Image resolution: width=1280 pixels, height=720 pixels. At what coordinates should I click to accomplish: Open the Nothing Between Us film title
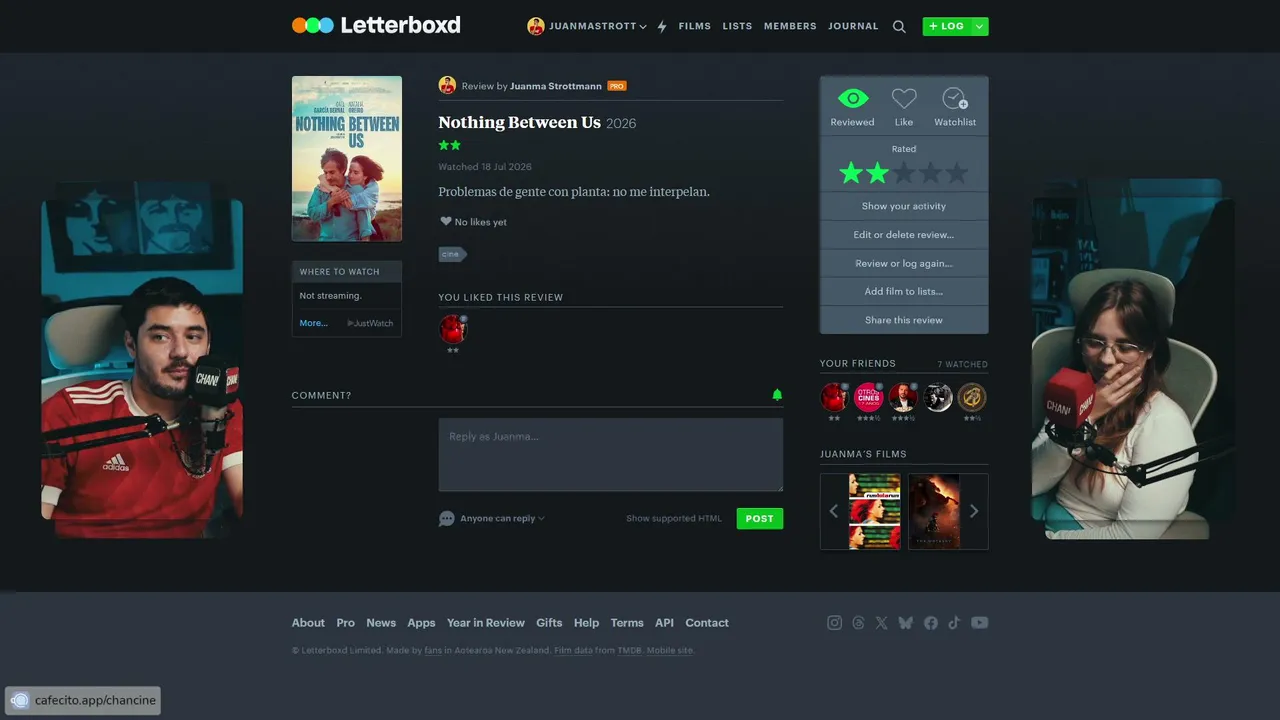519,122
